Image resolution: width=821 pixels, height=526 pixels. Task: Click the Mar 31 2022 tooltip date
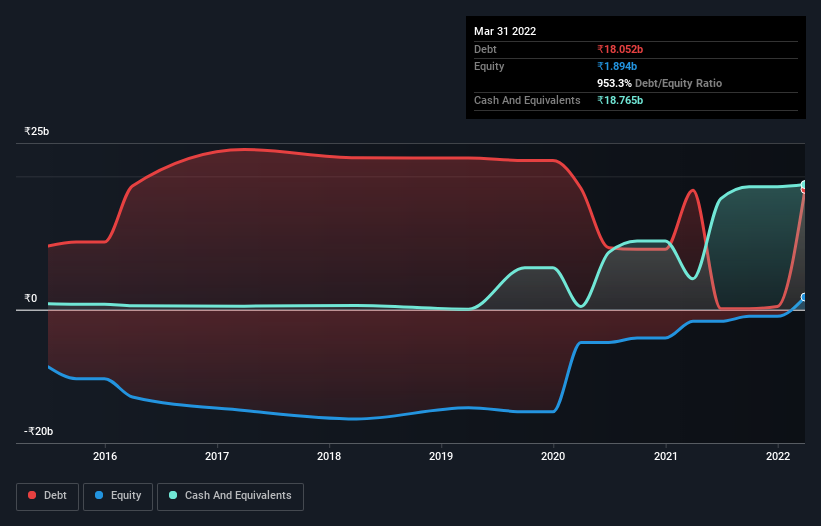click(505, 31)
